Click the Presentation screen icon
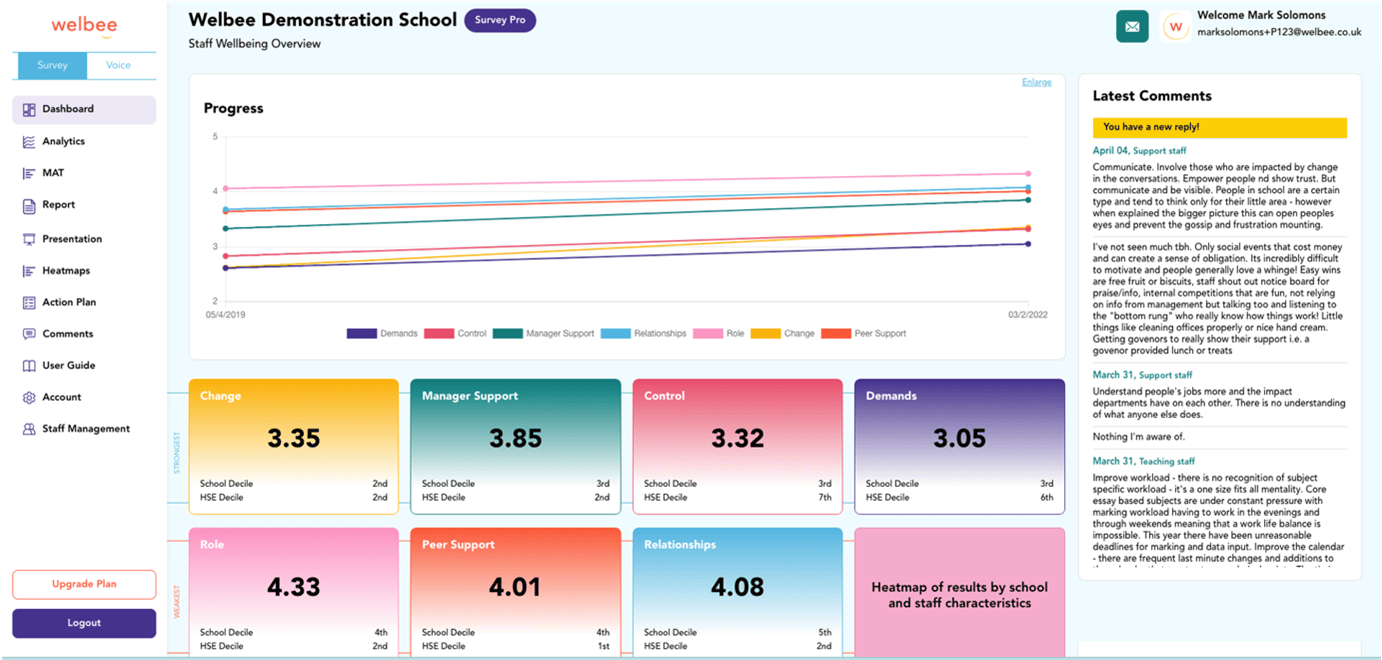This screenshot has height=660, width=1382. 29,239
